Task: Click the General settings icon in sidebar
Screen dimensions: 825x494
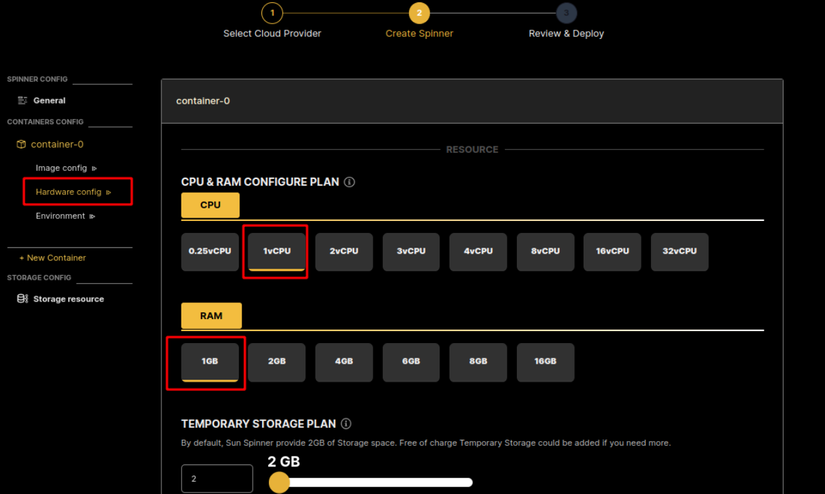Action: [22, 100]
